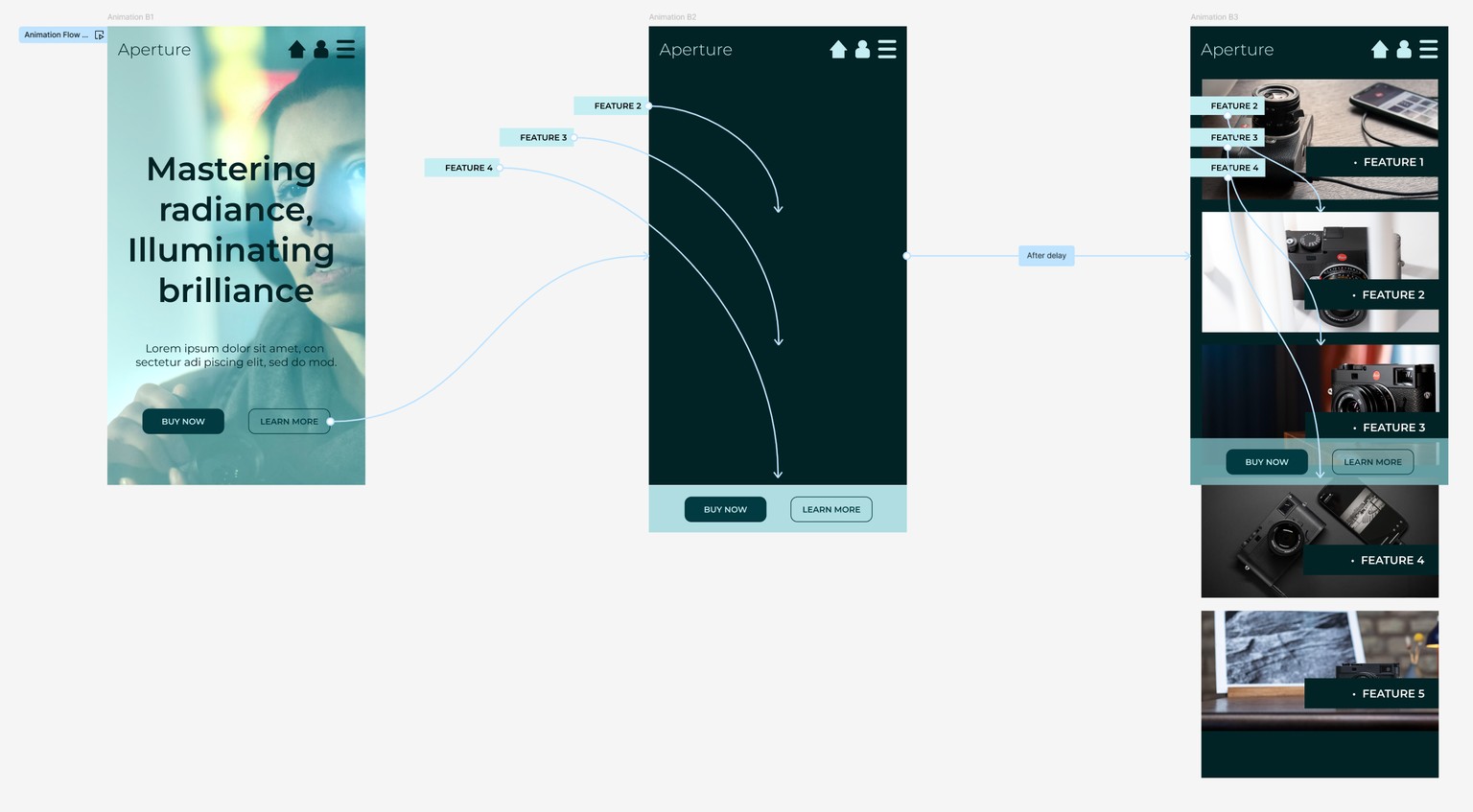The width and height of the screenshot is (1473, 812).
Task: Click the home icon in Animation B2 frame
Action: click(x=838, y=49)
